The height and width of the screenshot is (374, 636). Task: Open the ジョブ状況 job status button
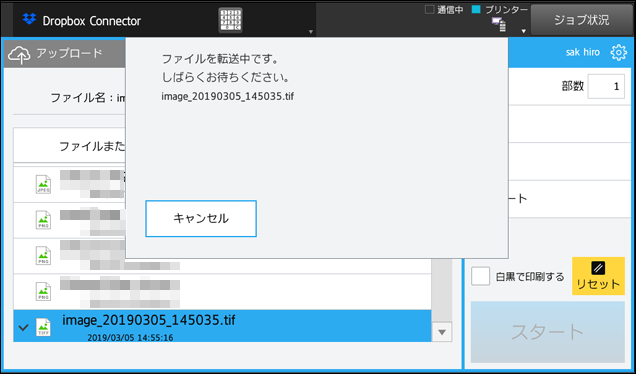582,19
